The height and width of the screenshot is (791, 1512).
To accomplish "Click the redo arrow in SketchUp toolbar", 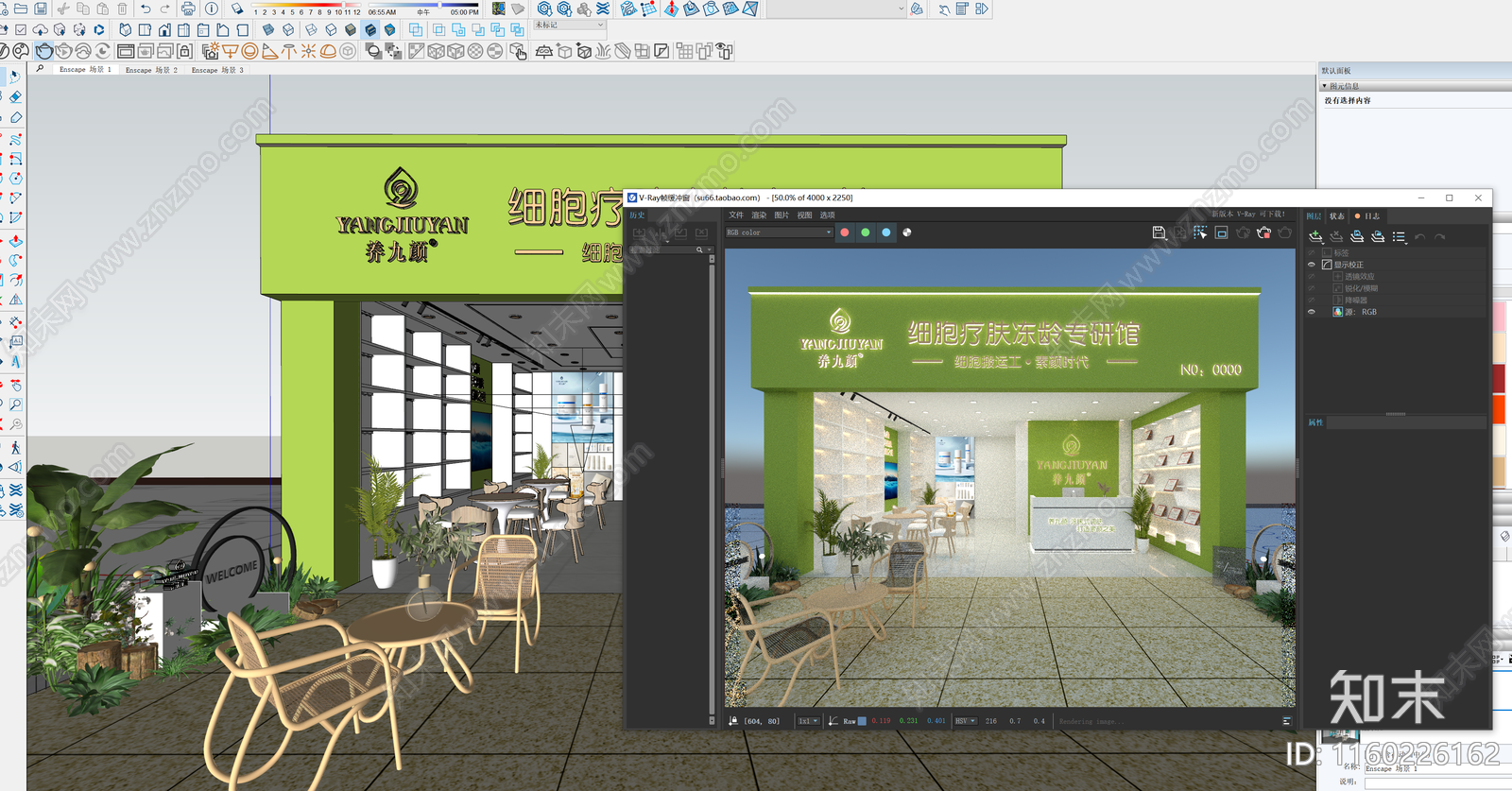I will 164,9.
